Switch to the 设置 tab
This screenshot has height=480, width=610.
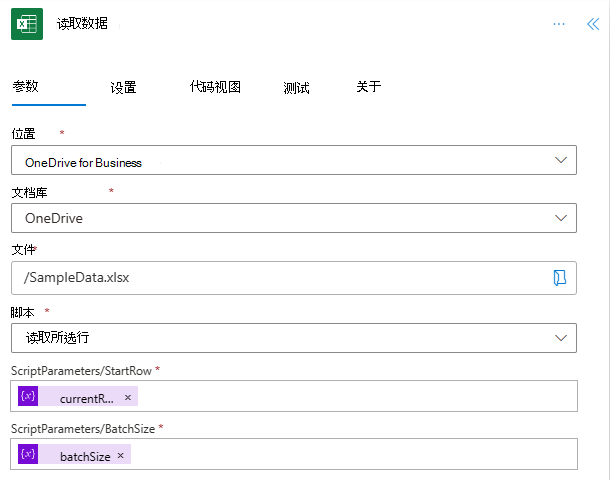click(x=123, y=87)
